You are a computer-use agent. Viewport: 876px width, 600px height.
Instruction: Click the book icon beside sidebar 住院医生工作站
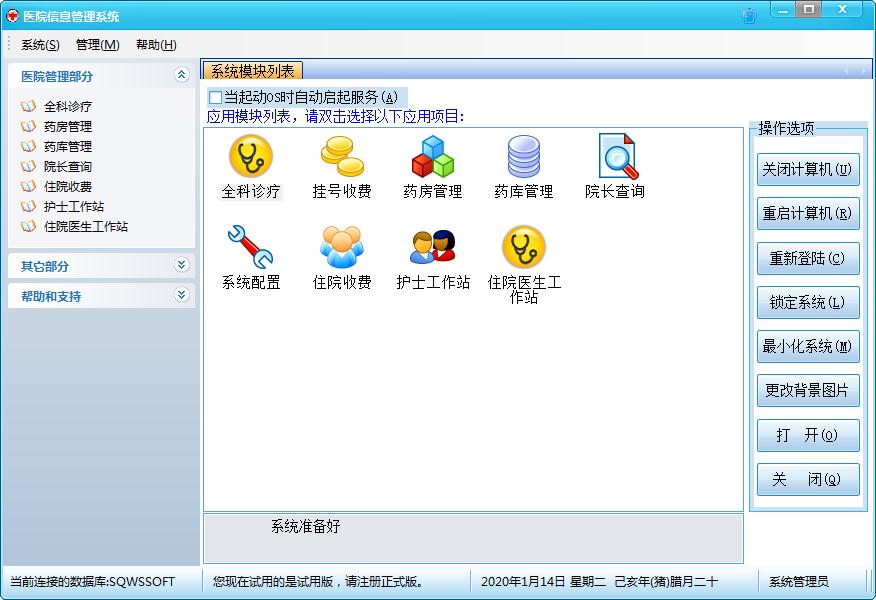coord(28,226)
